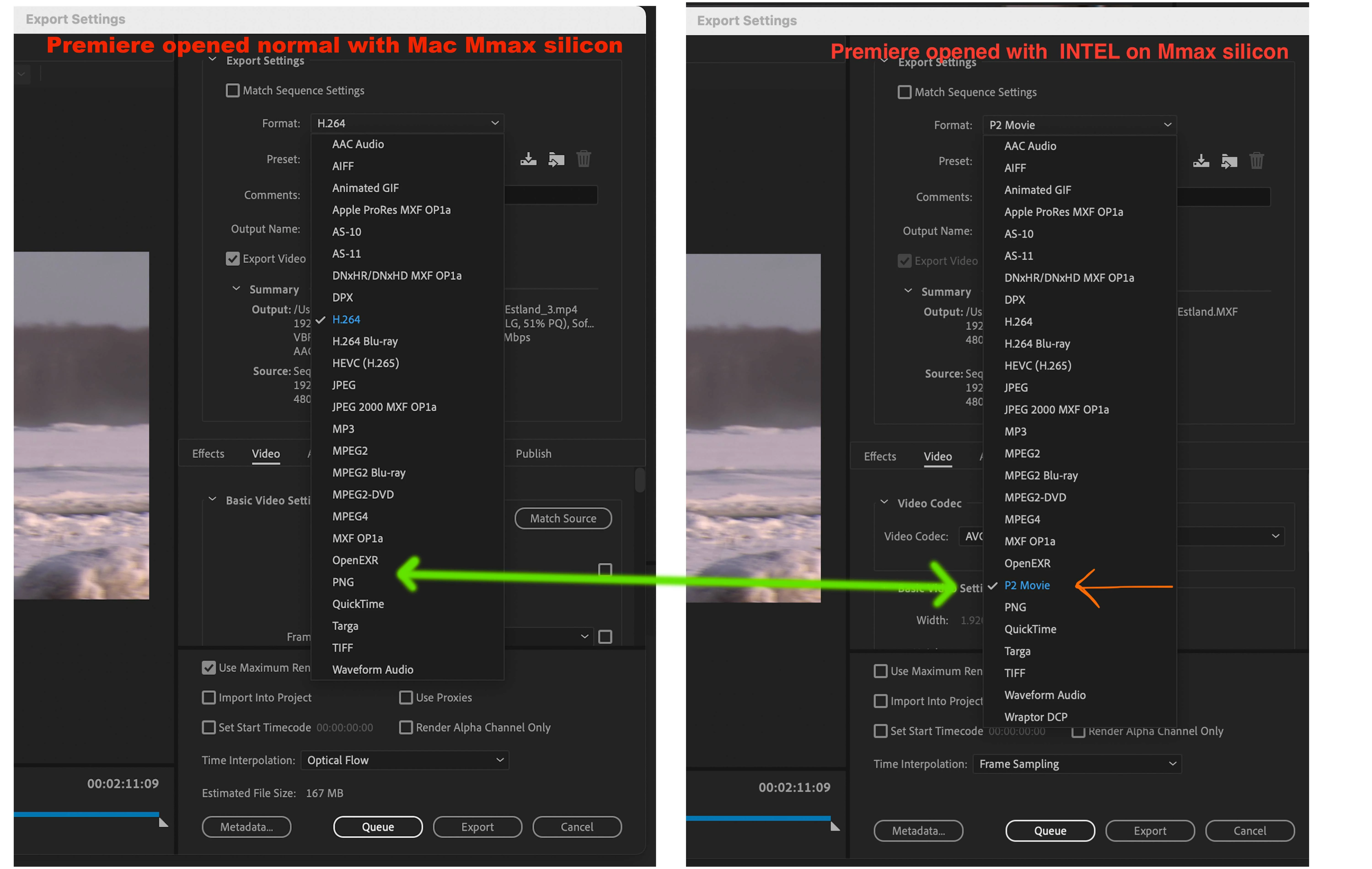Open the Optical Flow time interpolation dropdown

pos(405,760)
